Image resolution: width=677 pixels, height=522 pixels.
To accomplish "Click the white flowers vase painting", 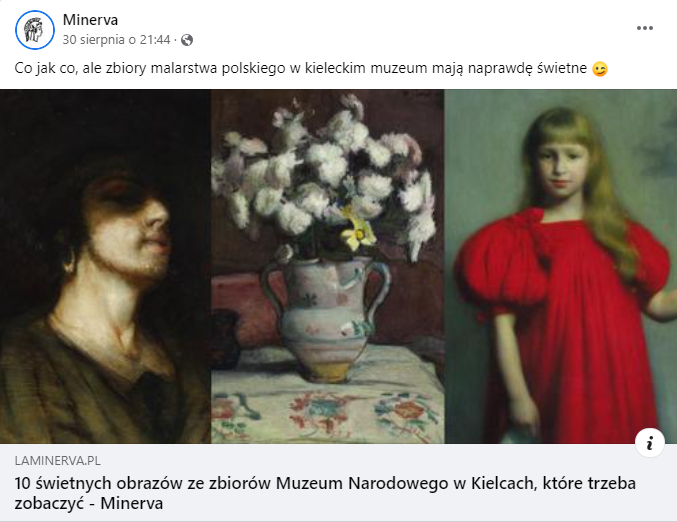I will point(328,266).
